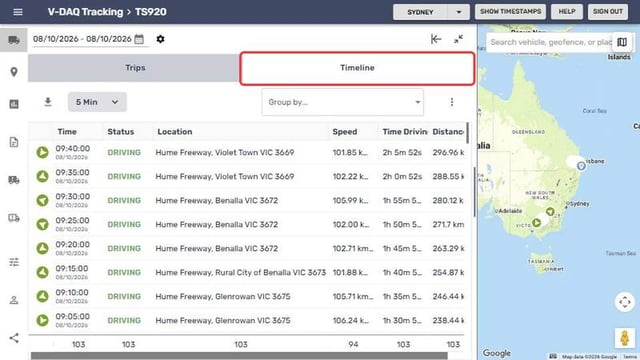640x360 pixels.
Task: Click the HELP button
Action: point(567,11)
